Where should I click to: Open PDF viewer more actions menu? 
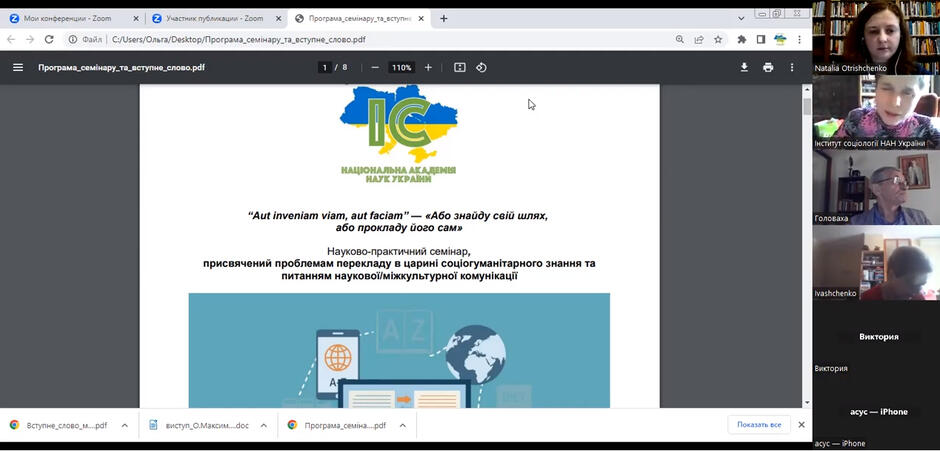pos(792,68)
